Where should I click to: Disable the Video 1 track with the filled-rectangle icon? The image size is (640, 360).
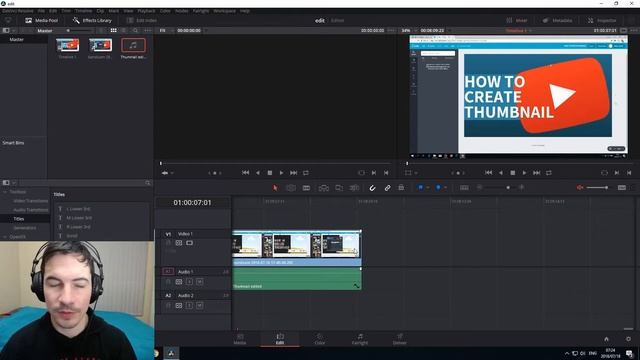(189, 243)
